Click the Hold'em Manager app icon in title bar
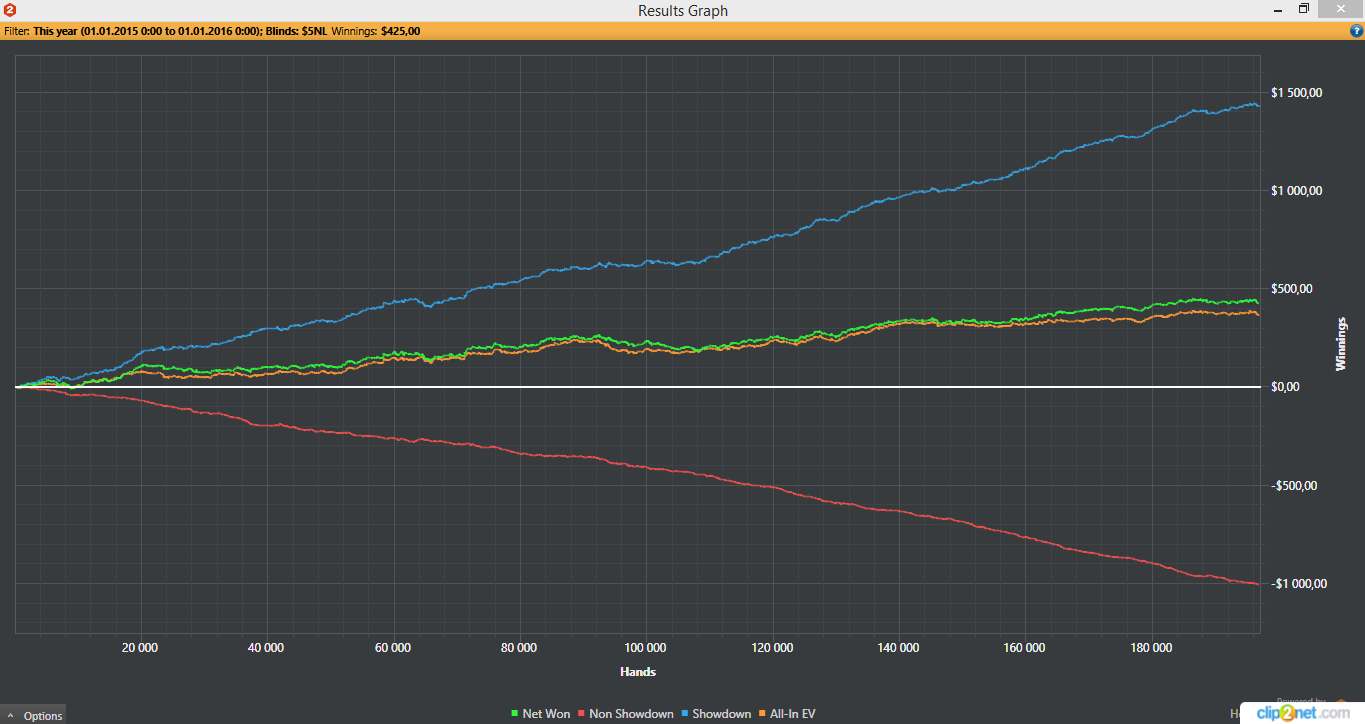Viewport: 1365px width, 724px height. pyautogui.click(x=10, y=10)
